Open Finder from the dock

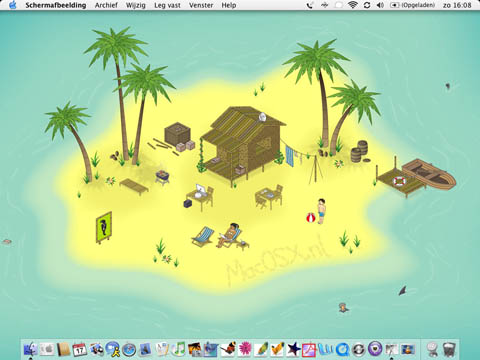coord(31,349)
